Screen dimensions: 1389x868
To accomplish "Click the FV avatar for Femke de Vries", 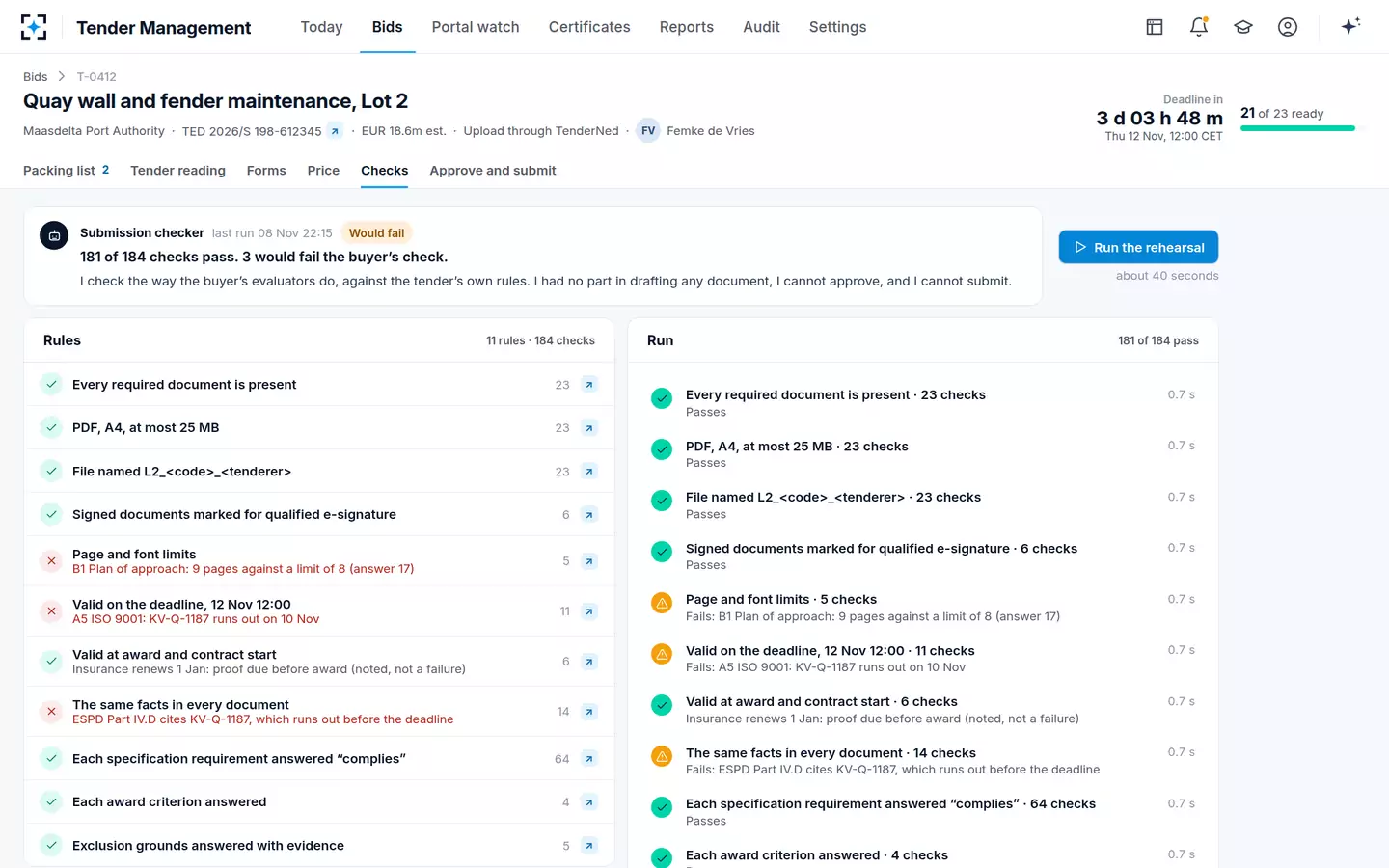I will pyautogui.click(x=648, y=131).
